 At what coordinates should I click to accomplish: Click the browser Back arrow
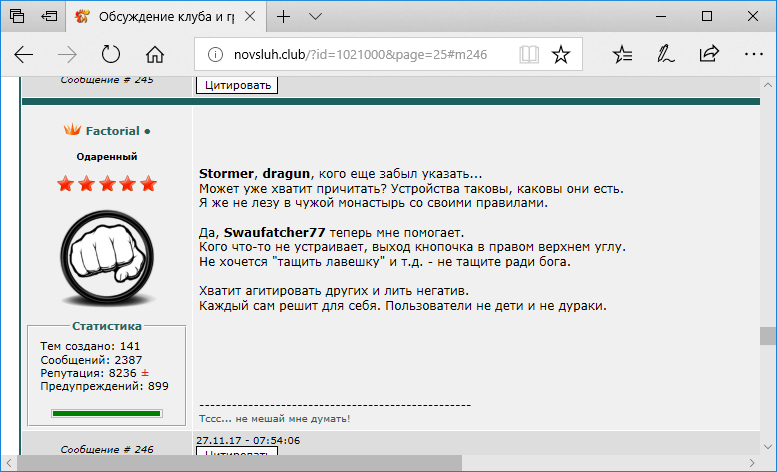click(x=24, y=54)
